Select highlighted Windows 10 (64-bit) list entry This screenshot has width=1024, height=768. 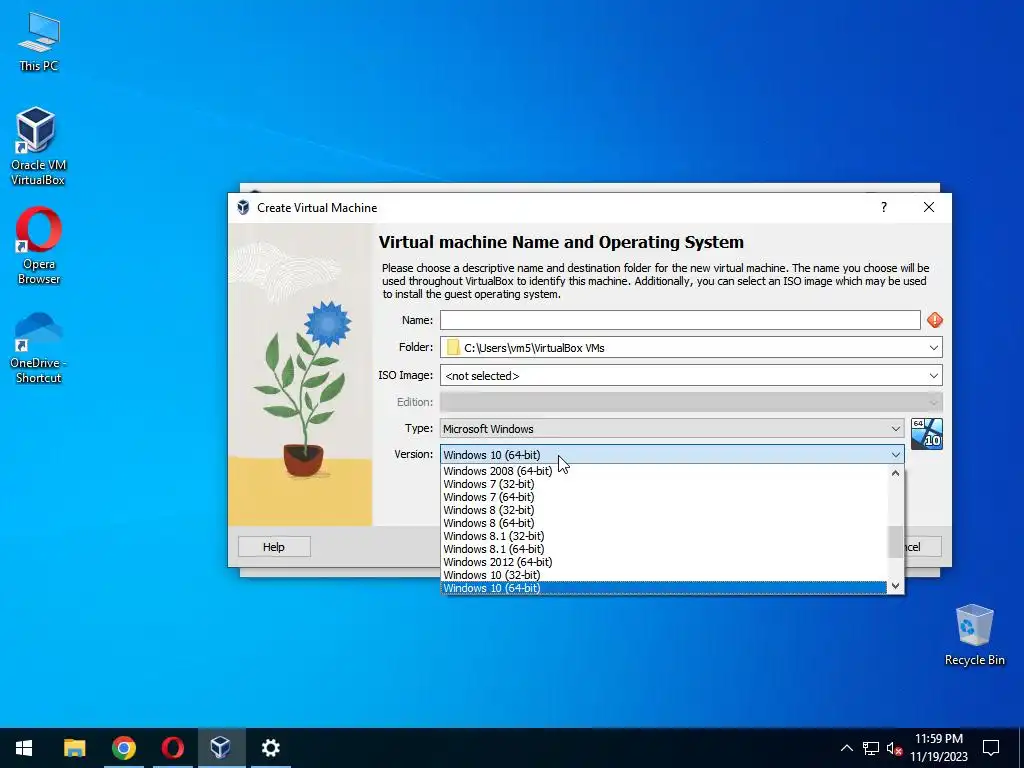[664, 588]
